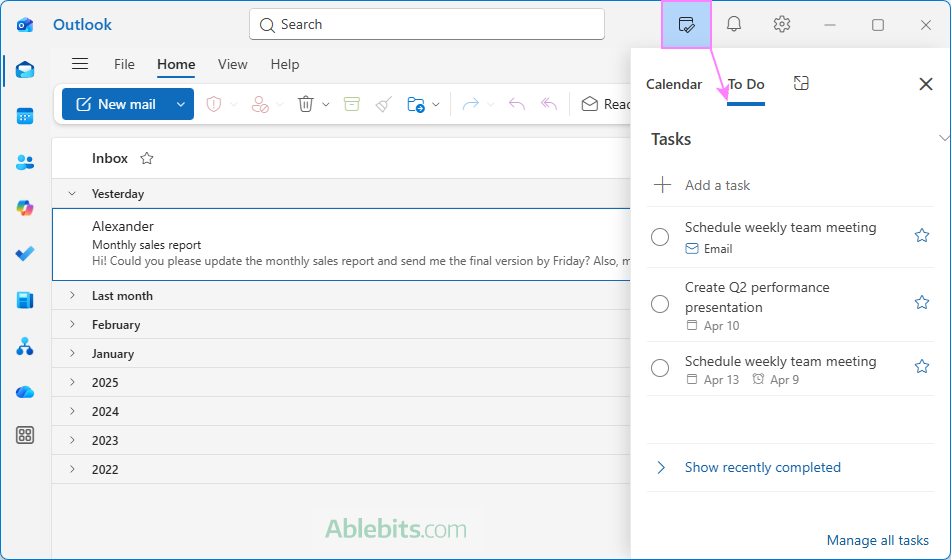Image resolution: width=951 pixels, height=560 pixels.
Task: Expand the February group
Action: pos(72,325)
